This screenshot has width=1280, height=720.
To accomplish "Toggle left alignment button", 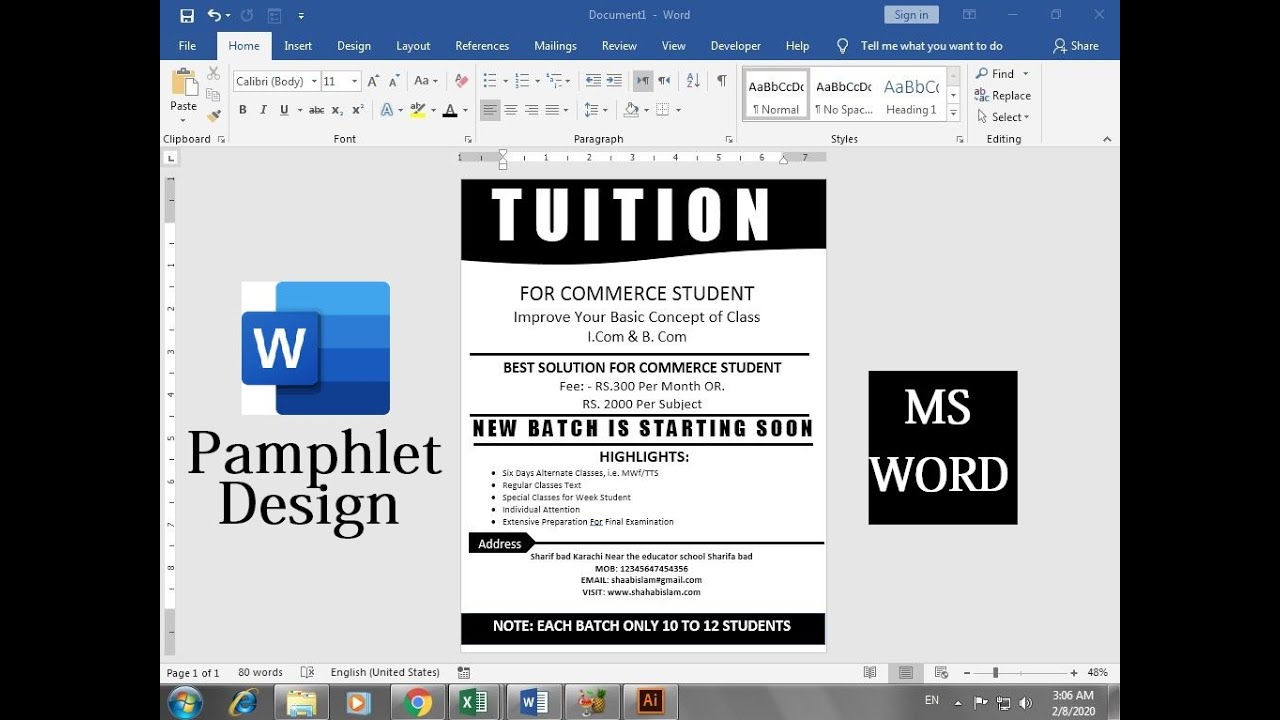I will (490, 110).
